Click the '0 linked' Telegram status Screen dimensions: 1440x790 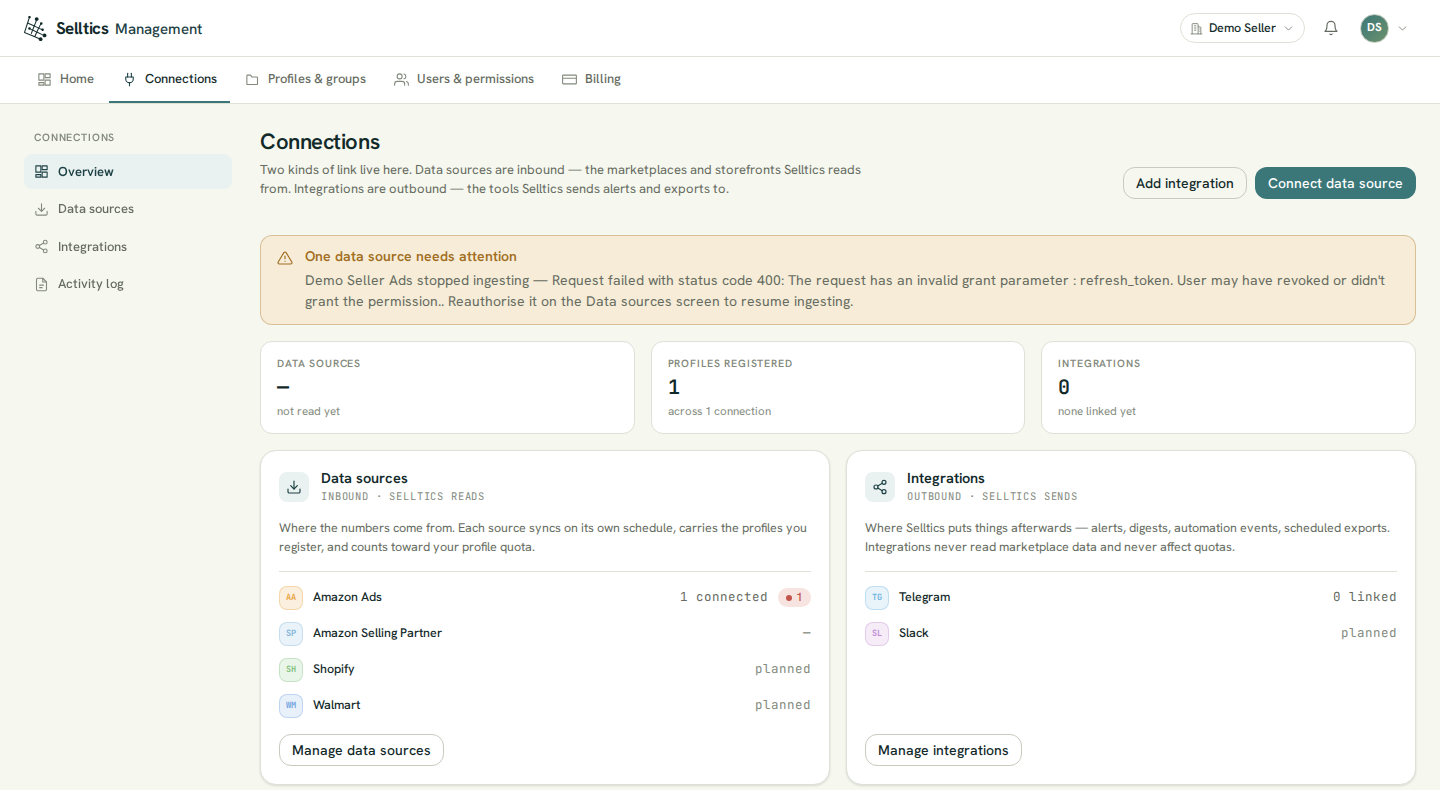1364,597
